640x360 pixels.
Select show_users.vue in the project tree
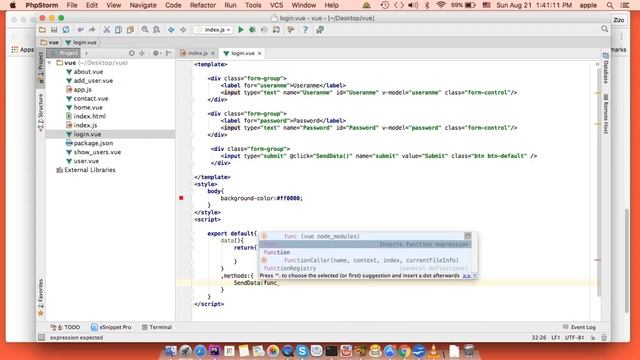tap(93, 152)
